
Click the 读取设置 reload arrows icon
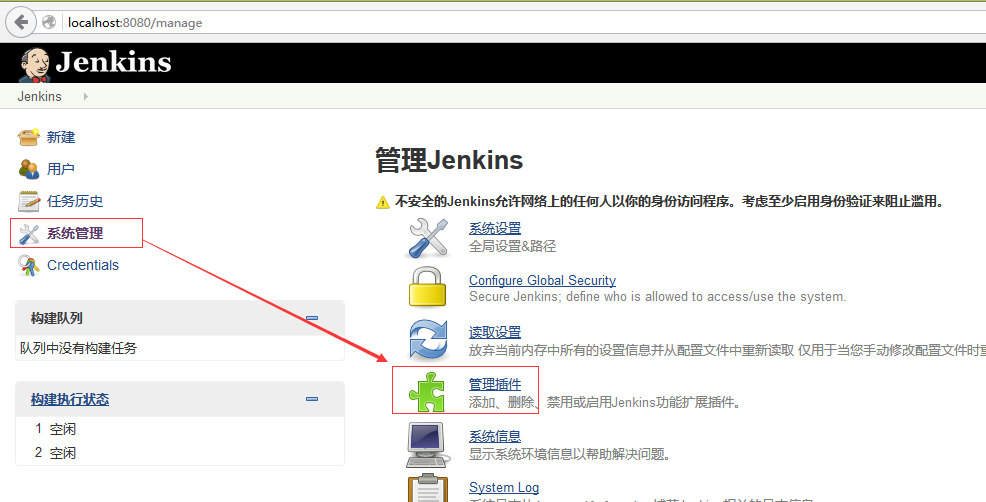(428, 340)
